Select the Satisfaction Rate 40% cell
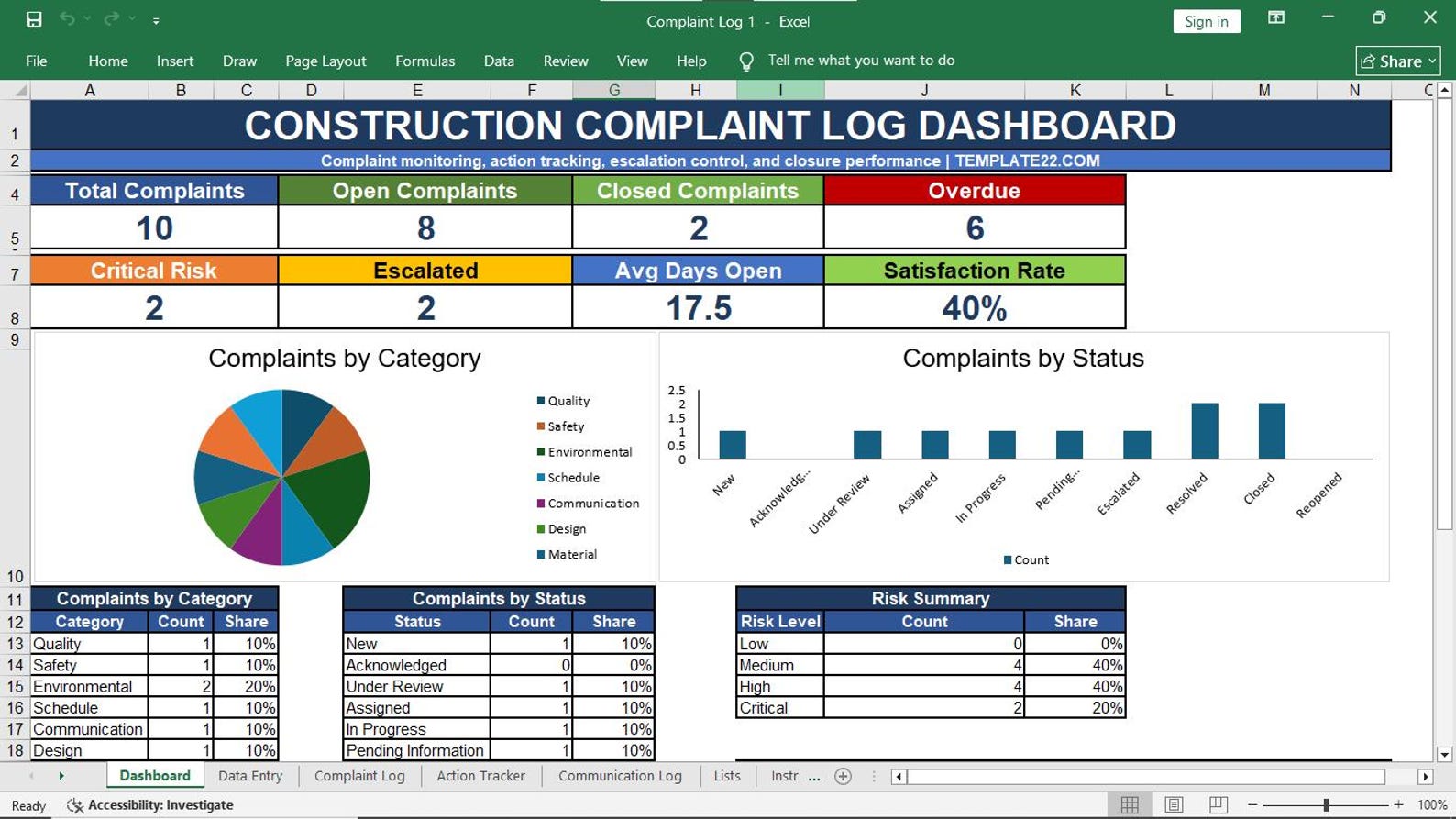This screenshot has height=819, width=1456. pyautogui.click(x=975, y=307)
